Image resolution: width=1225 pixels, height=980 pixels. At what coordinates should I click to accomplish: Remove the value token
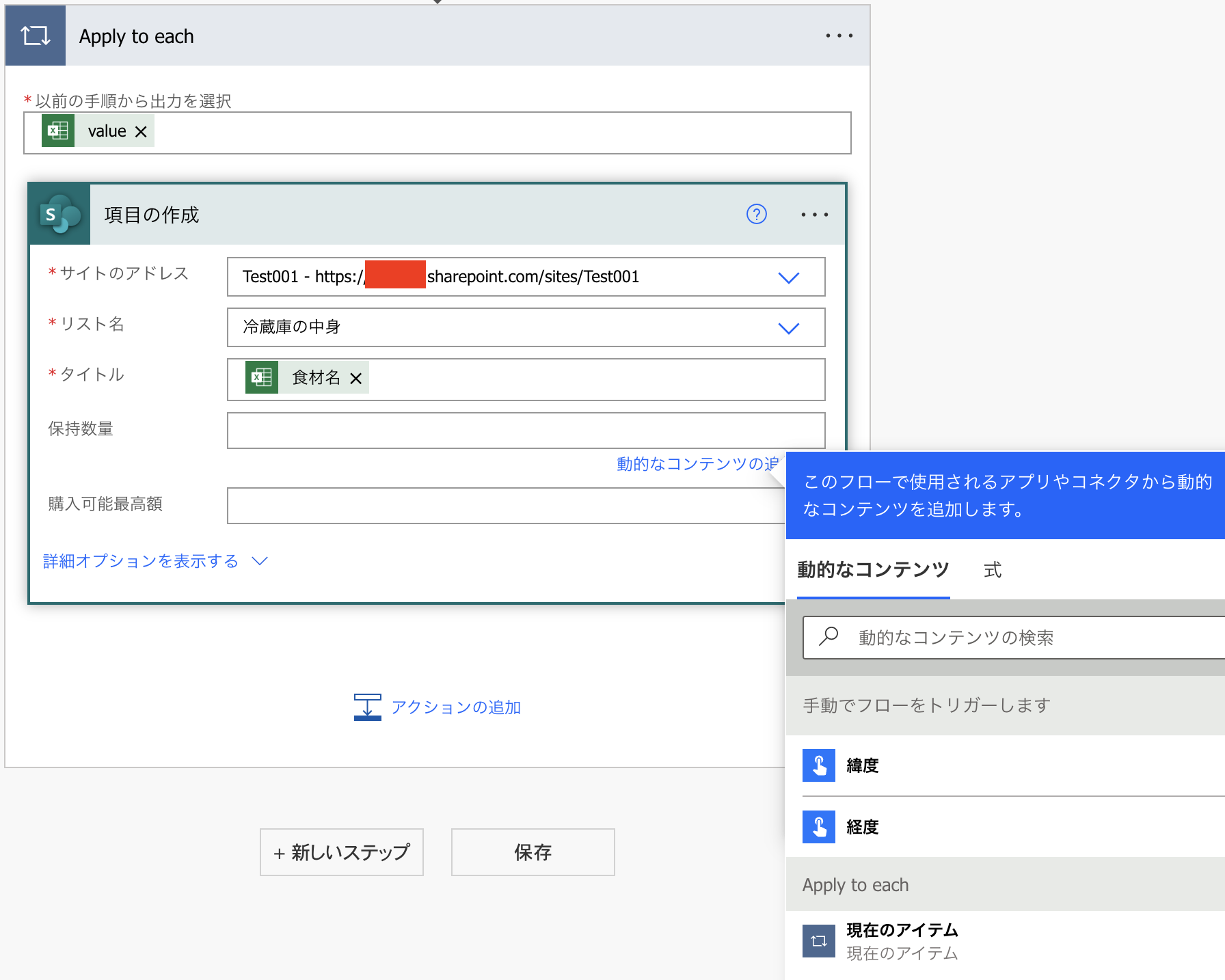point(141,131)
